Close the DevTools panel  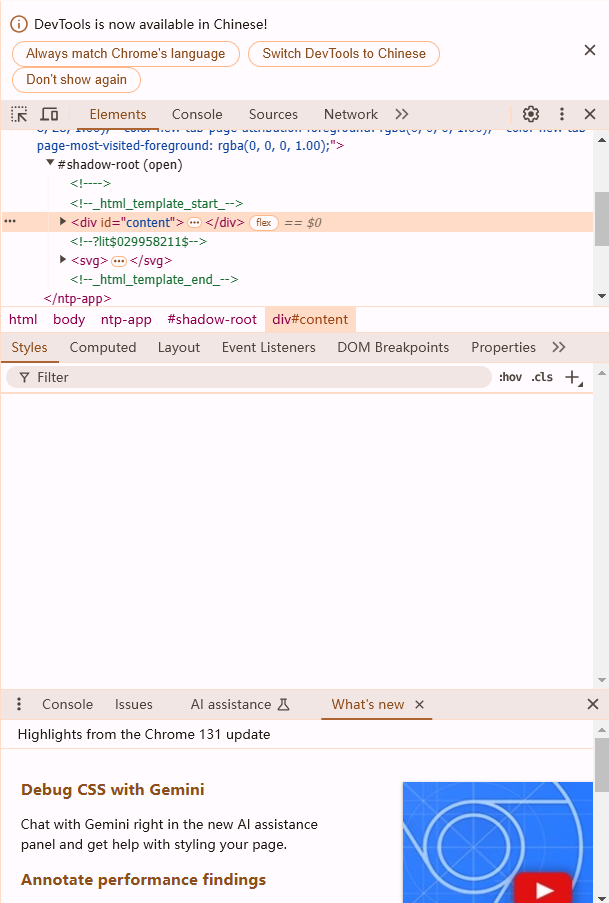tap(590, 114)
